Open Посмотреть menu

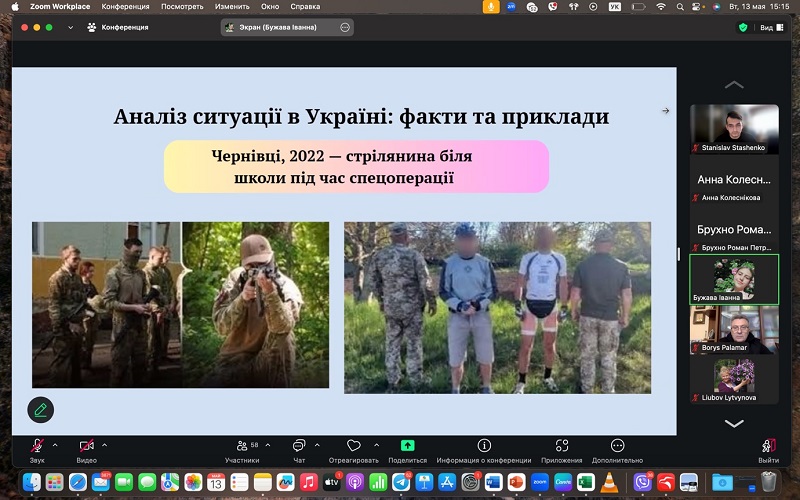182,7
